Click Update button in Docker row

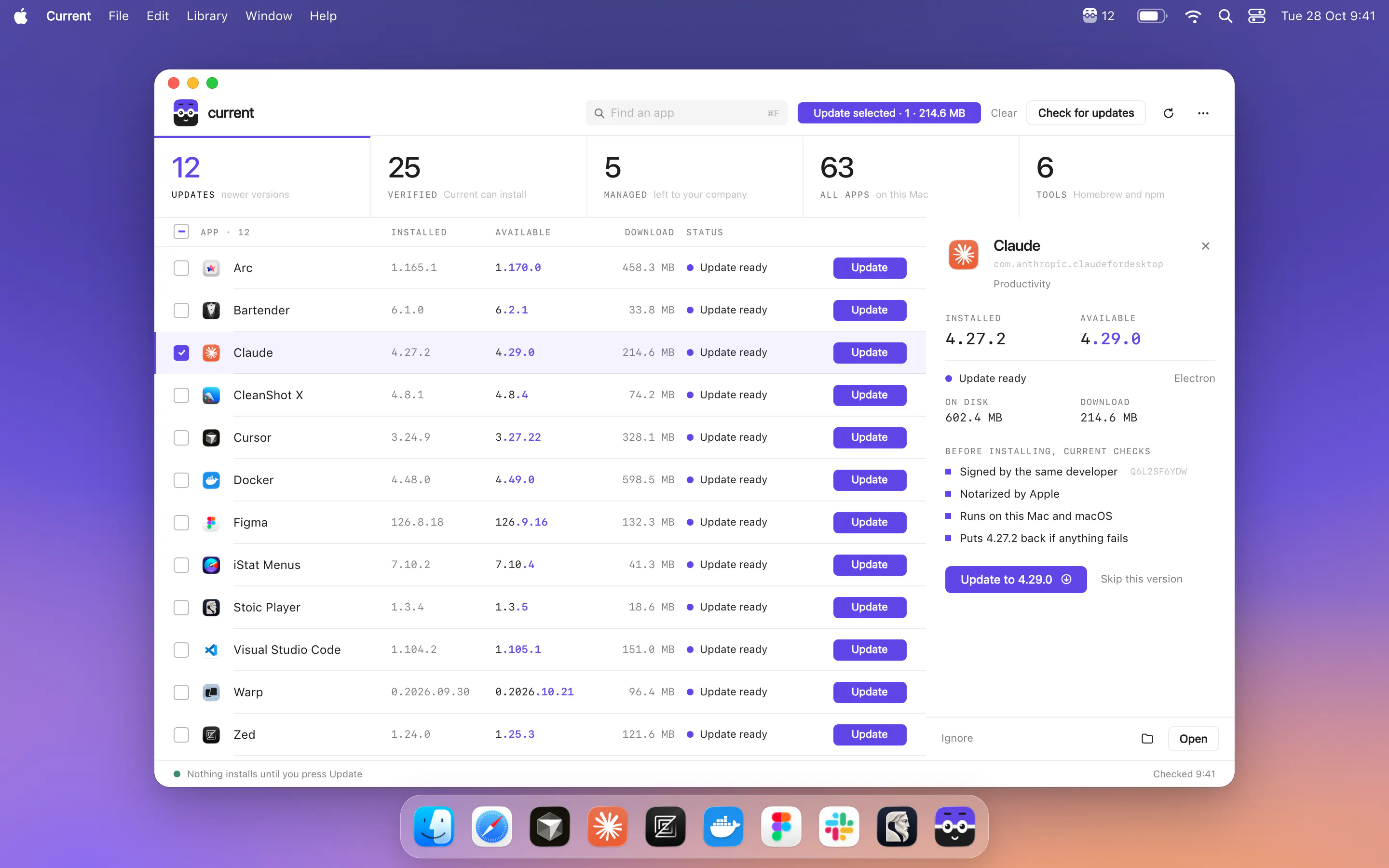click(870, 480)
